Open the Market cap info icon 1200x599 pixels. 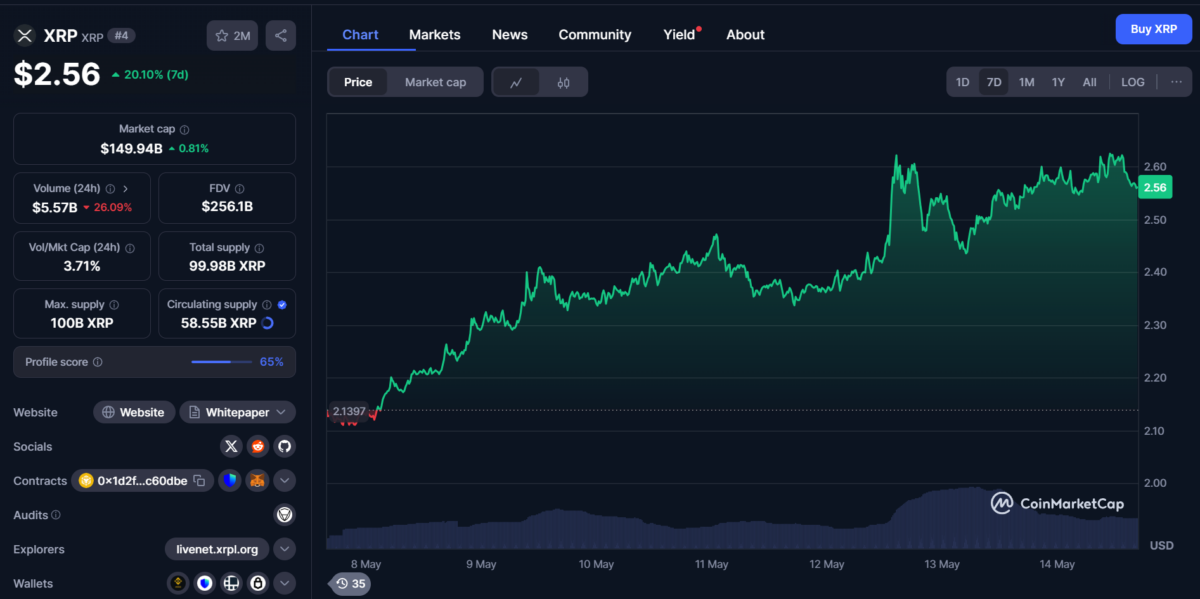(x=185, y=130)
